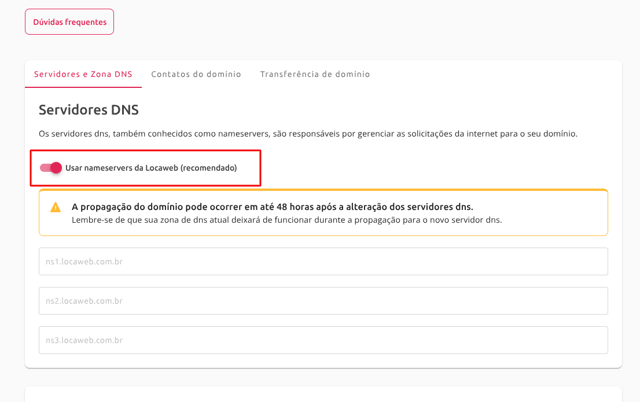Click the Os servidores dns description paragraph

308,134
